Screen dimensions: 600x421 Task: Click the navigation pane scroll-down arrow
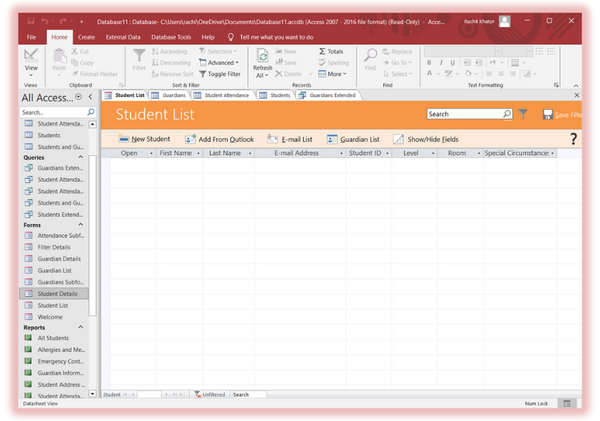pos(92,393)
